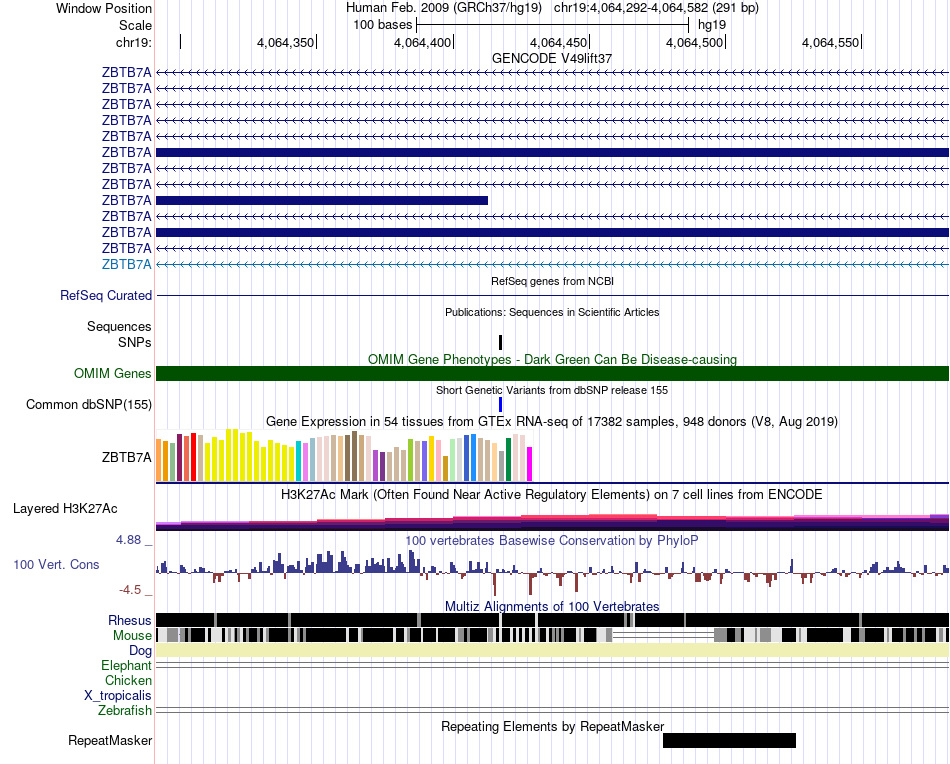Image resolution: width=950 pixels, height=764 pixels.
Task: Click the hg19 text beside the scale bar
Action: (x=712, y=25)
